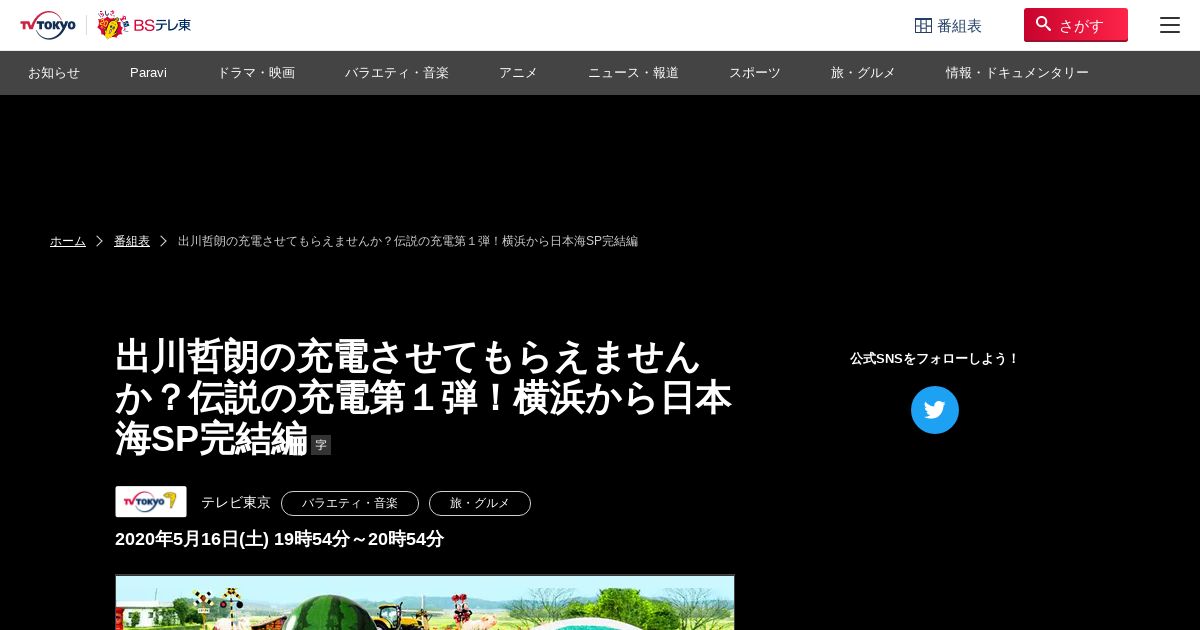Go to ホーム breadcrumb link
This screenshot has width=1200, height=630.
click(x=68, y=241)
